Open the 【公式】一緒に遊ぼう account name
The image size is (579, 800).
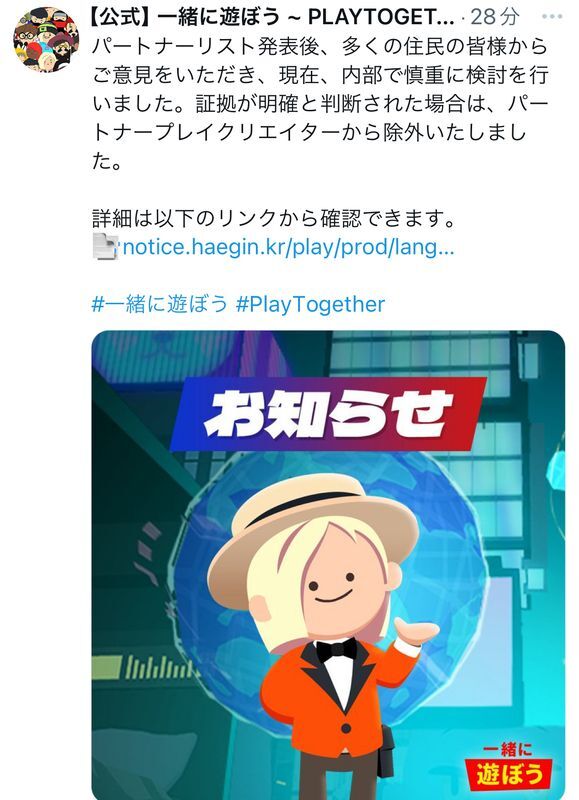tap(271, 17)
